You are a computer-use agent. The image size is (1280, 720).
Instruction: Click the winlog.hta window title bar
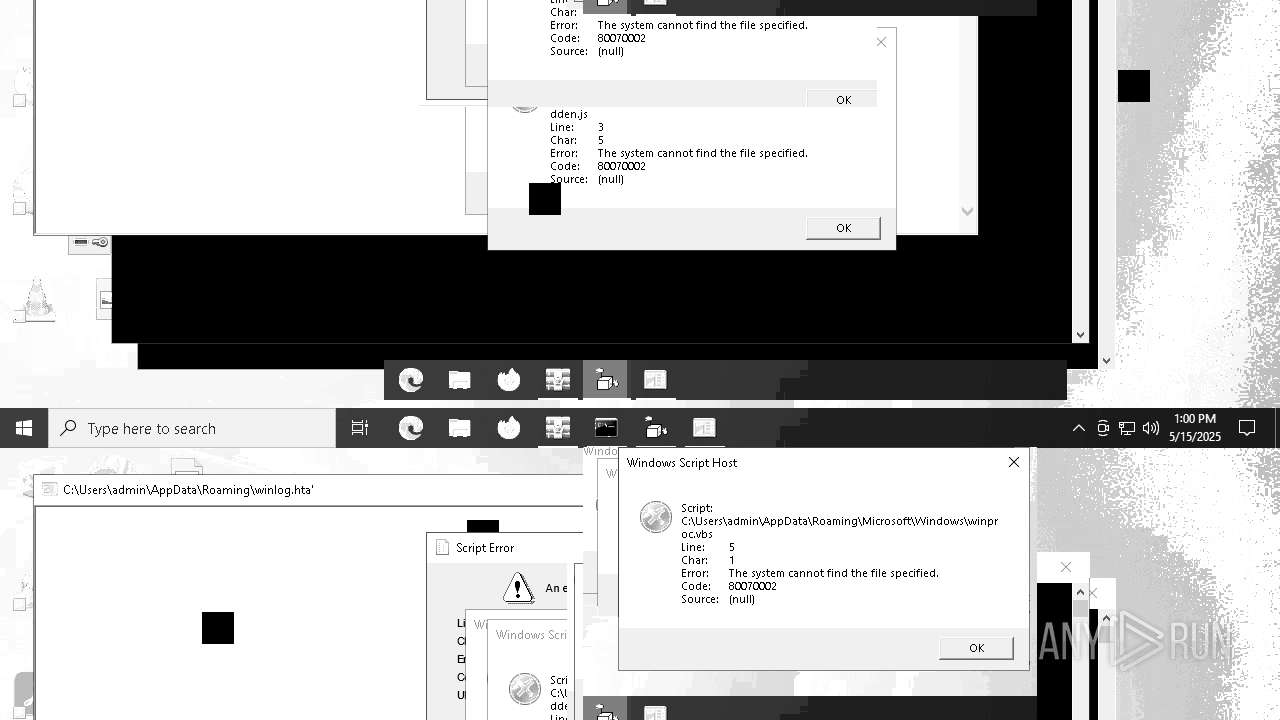(x=308, y=490)
